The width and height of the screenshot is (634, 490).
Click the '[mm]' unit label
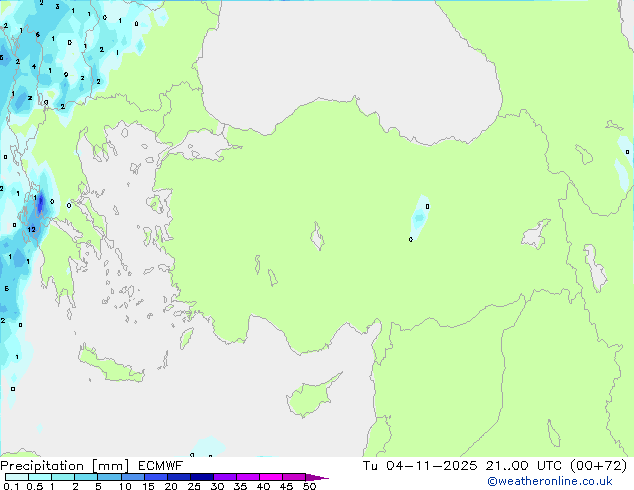click(110, 466)
